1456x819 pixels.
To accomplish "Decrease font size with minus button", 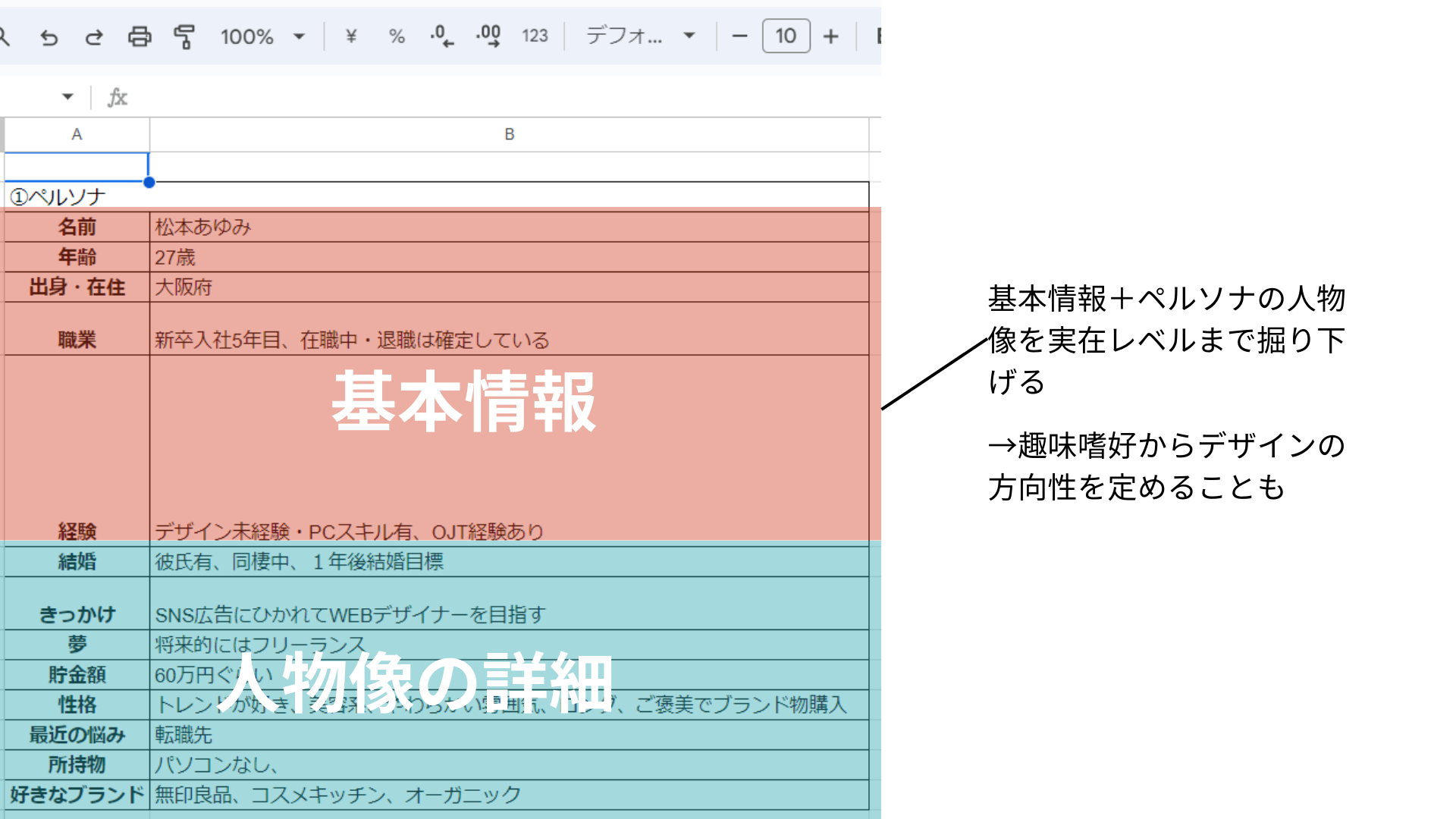I will point(740,36).
